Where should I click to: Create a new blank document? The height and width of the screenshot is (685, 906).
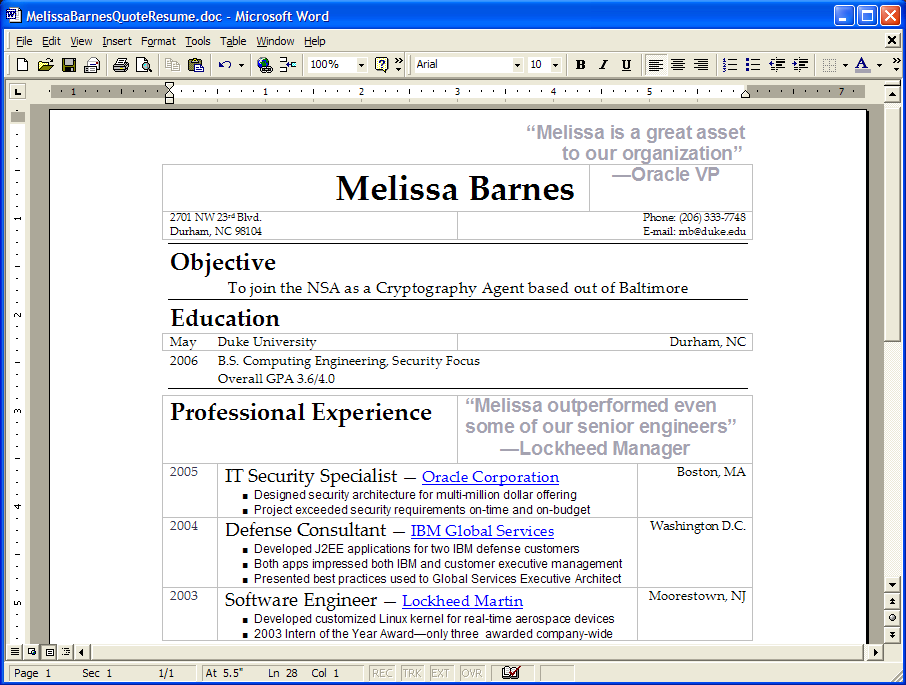tap(22, 65)
